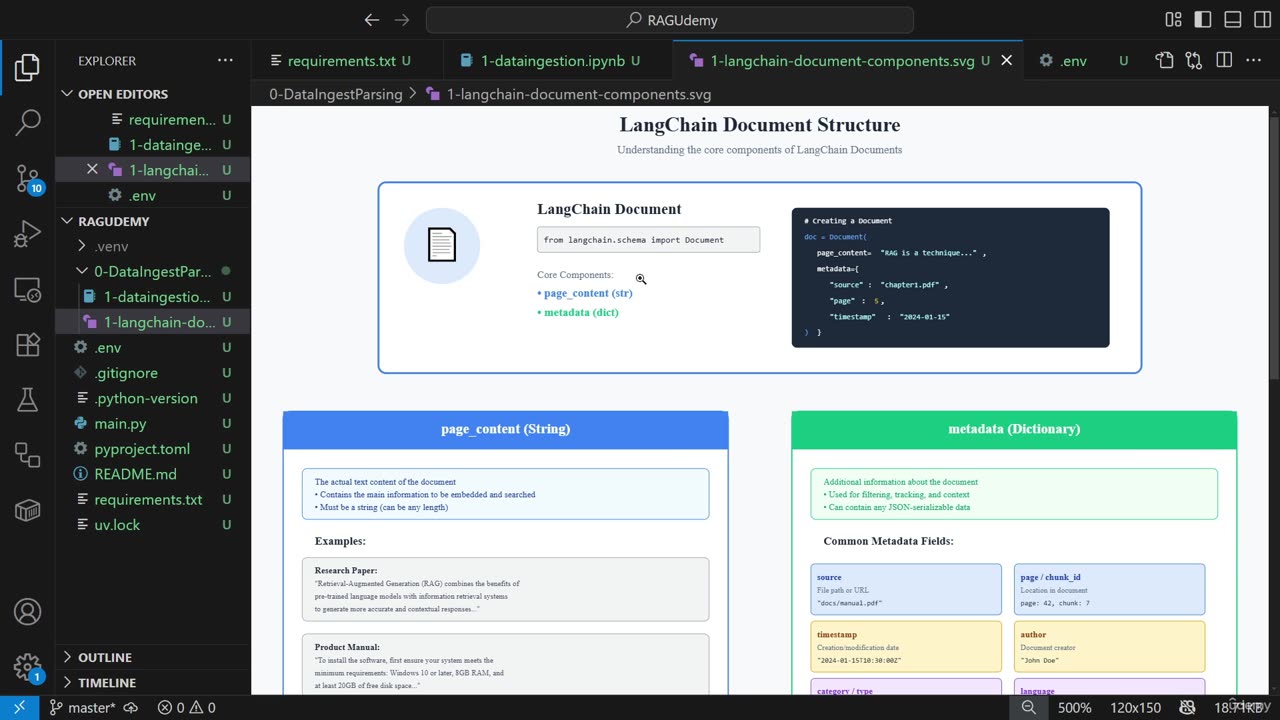Screen dimensions: 1280x720
Task: Toggle the bottom panel
Action: click(x=1232, y=20)
